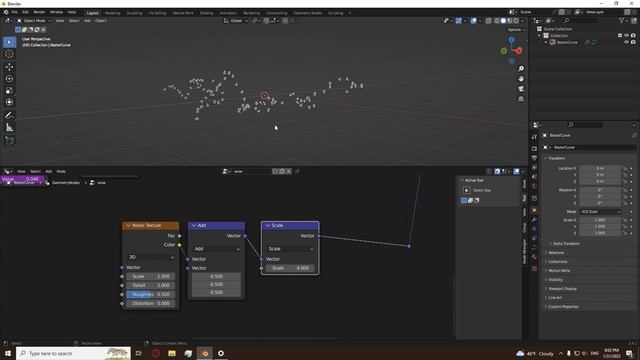Toggle Collection exclude checkbox in outliner
The width and height of the screenshot is (640, 360).
(x=620, y=36)
